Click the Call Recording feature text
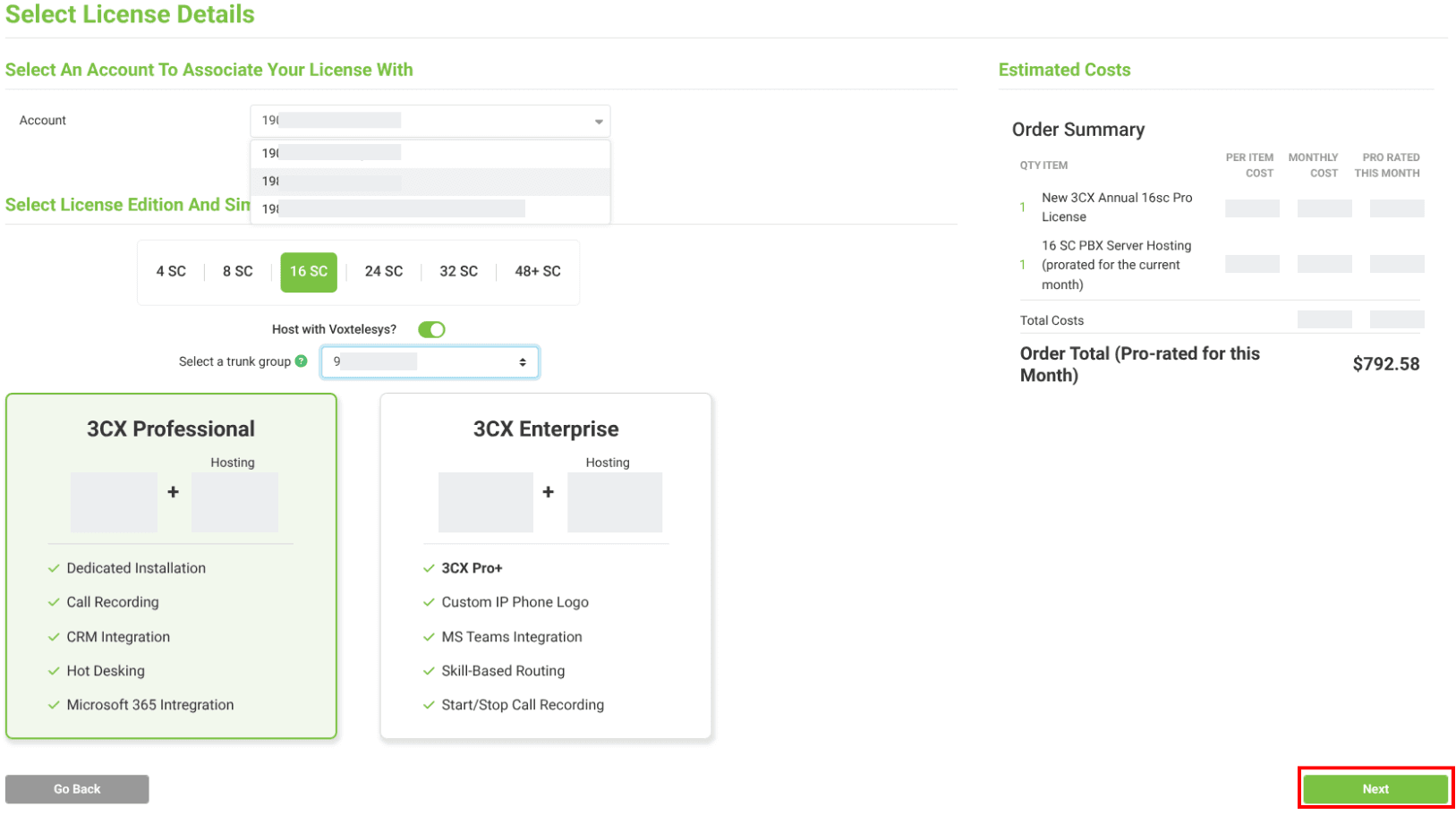This screenshot has height=815, width=1456. 113,602
